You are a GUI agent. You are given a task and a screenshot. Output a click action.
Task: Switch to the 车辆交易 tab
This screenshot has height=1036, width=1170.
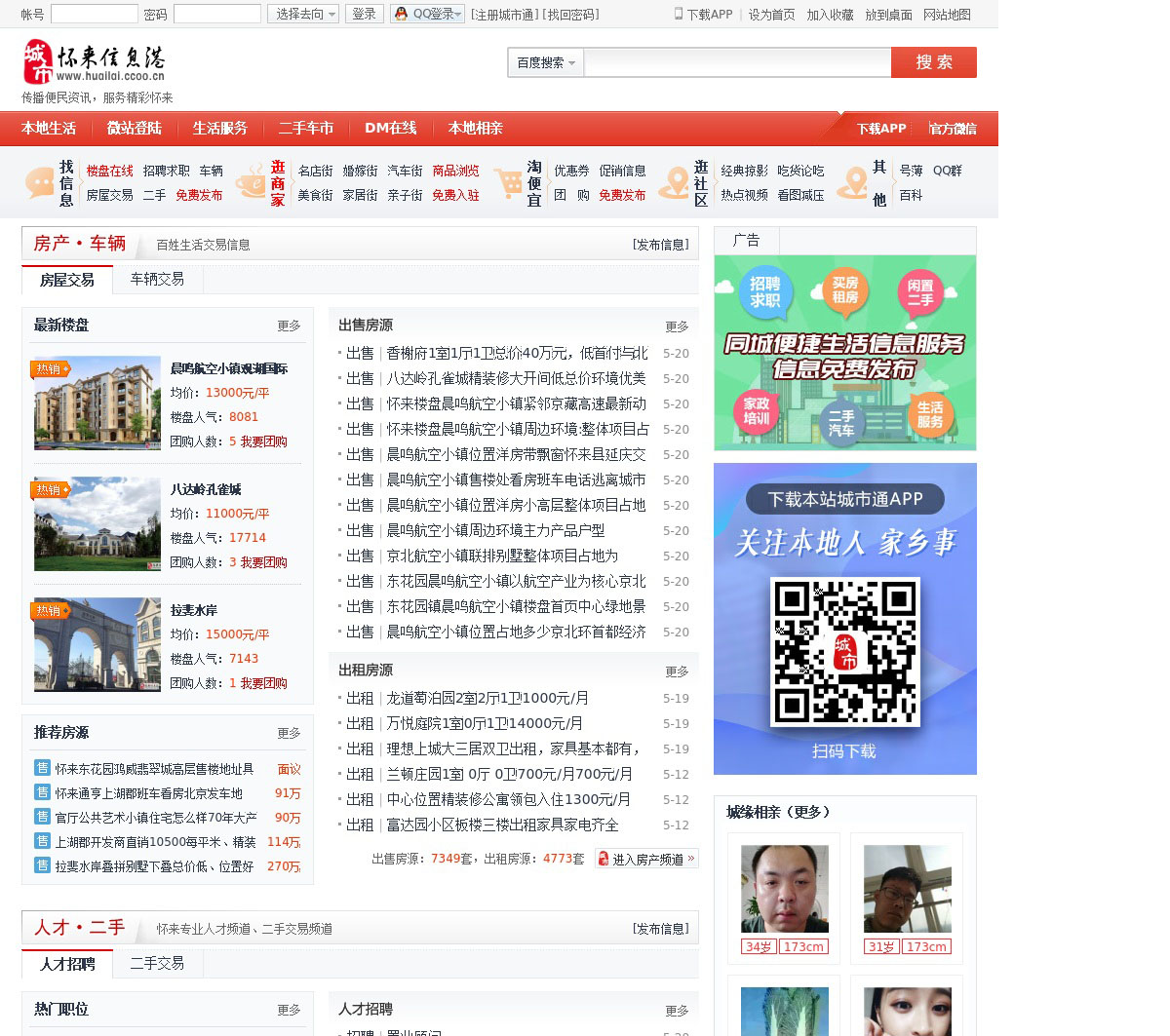[x=157, y=279]
